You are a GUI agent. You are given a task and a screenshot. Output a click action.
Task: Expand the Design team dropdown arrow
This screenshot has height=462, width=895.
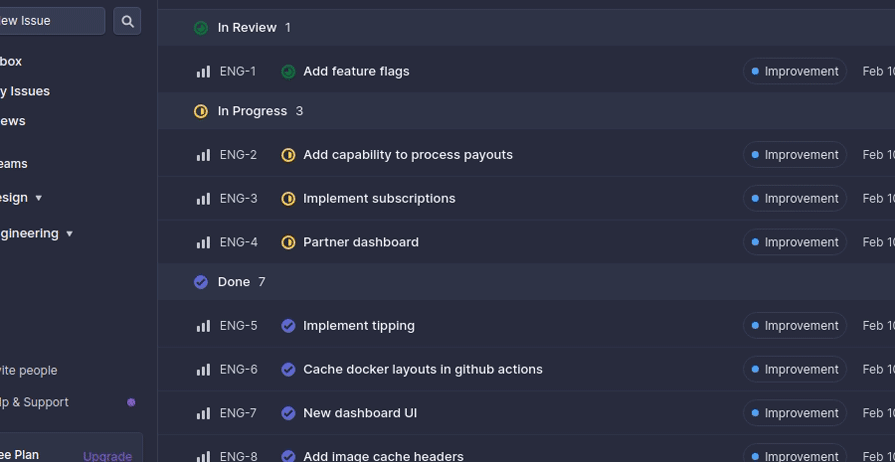[39, 198]
